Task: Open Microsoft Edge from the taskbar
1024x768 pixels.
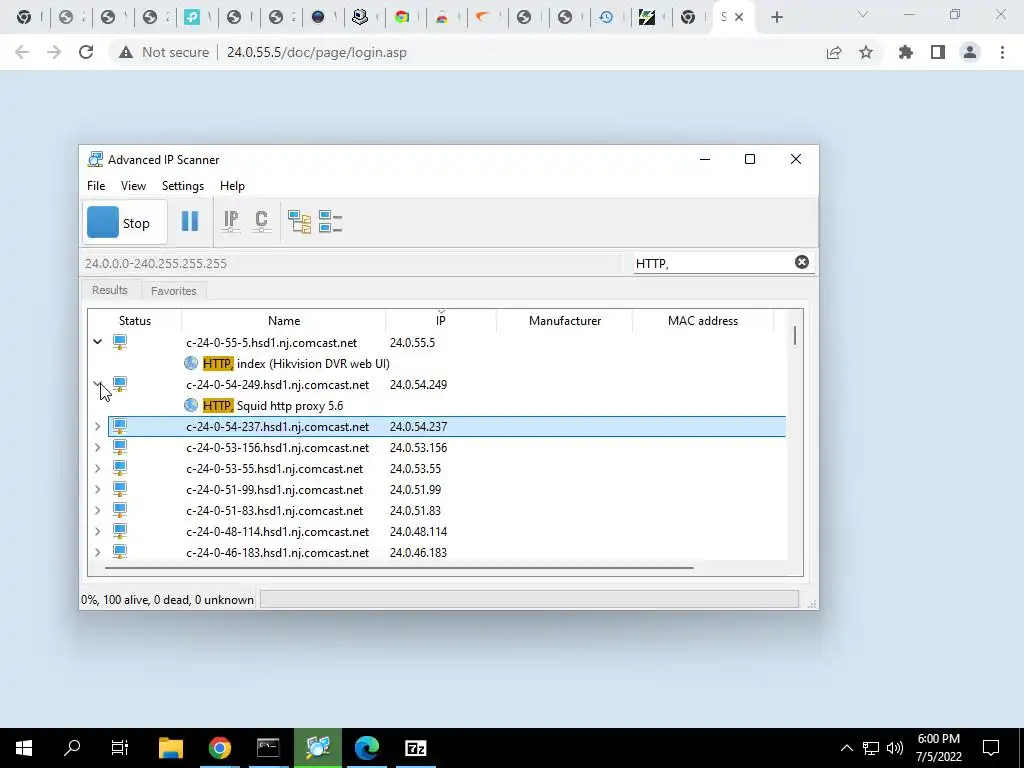Action: pos(367,748)
